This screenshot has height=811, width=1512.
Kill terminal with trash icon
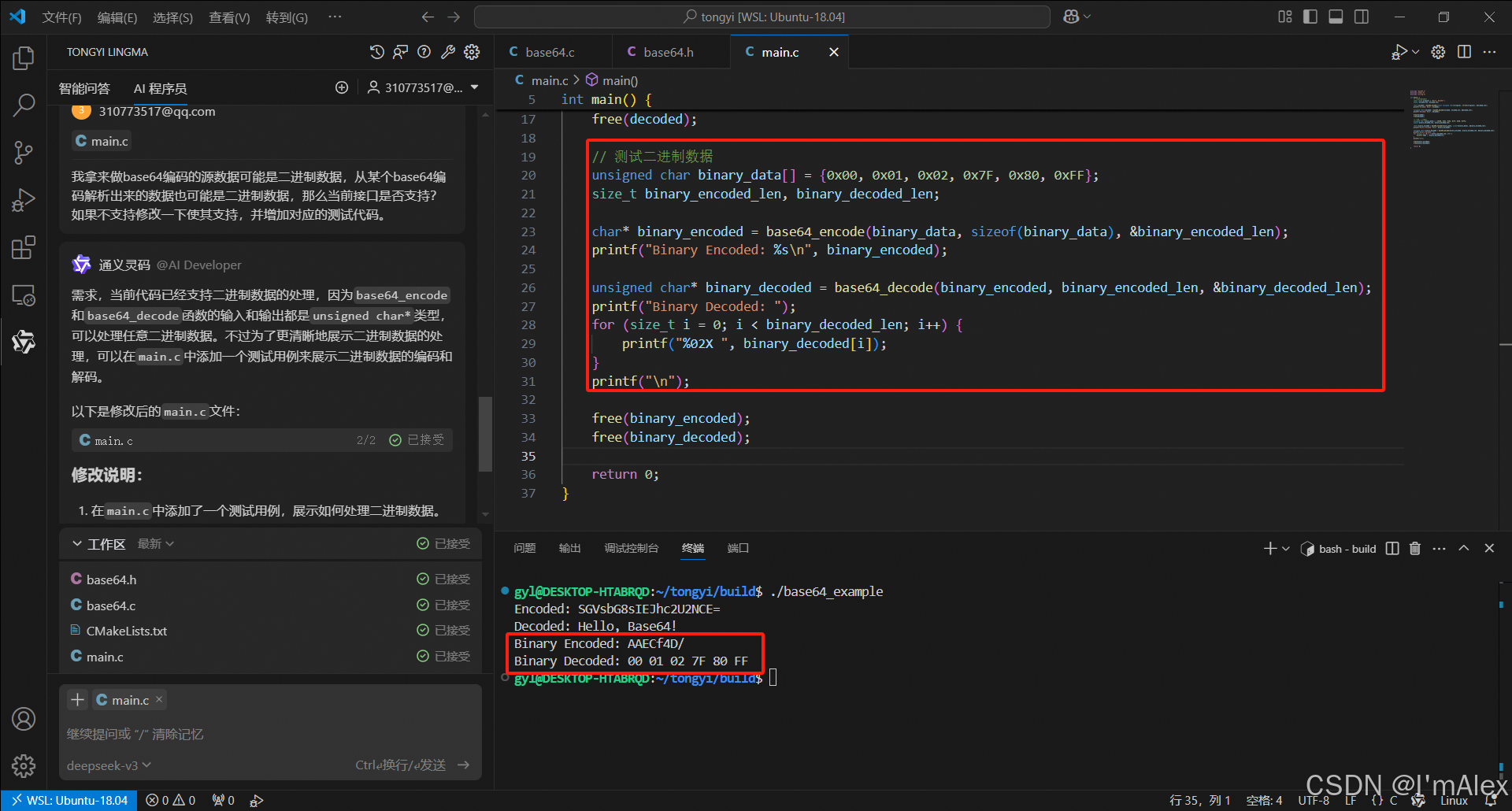point(1415,548)
